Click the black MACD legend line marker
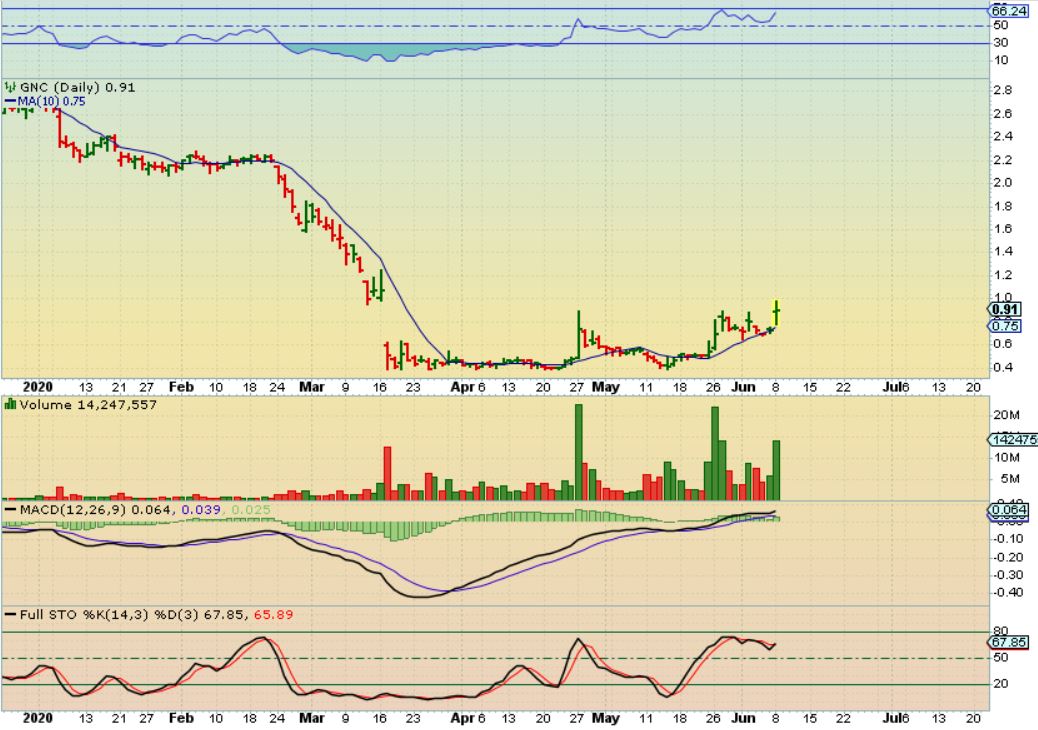The image size is (1038, 730). 10,511
